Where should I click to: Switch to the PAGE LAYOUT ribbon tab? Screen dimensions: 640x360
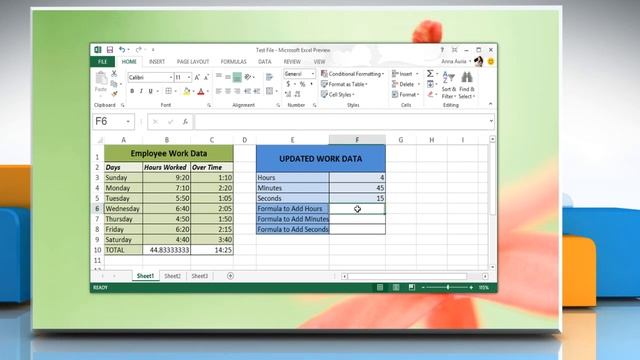(193, 62)
